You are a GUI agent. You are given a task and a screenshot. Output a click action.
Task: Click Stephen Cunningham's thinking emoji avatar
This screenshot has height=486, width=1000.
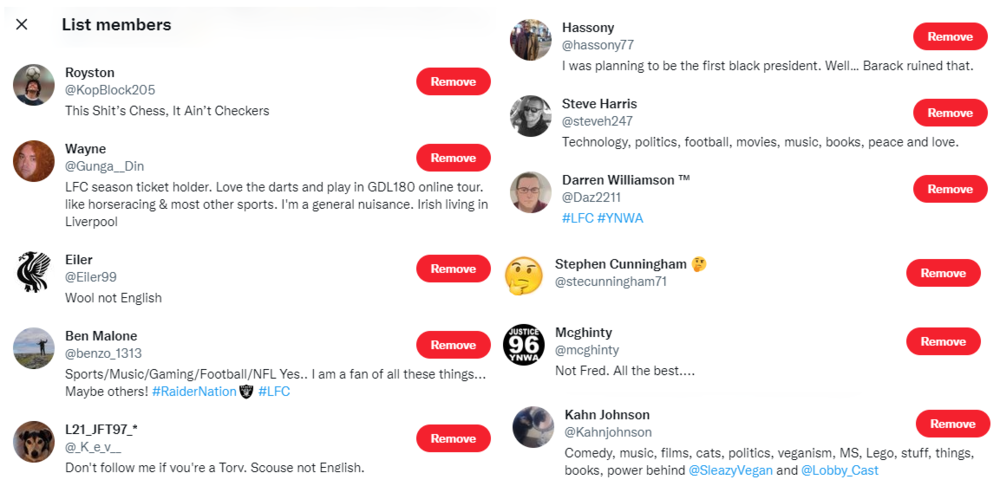tap(524, 276)
